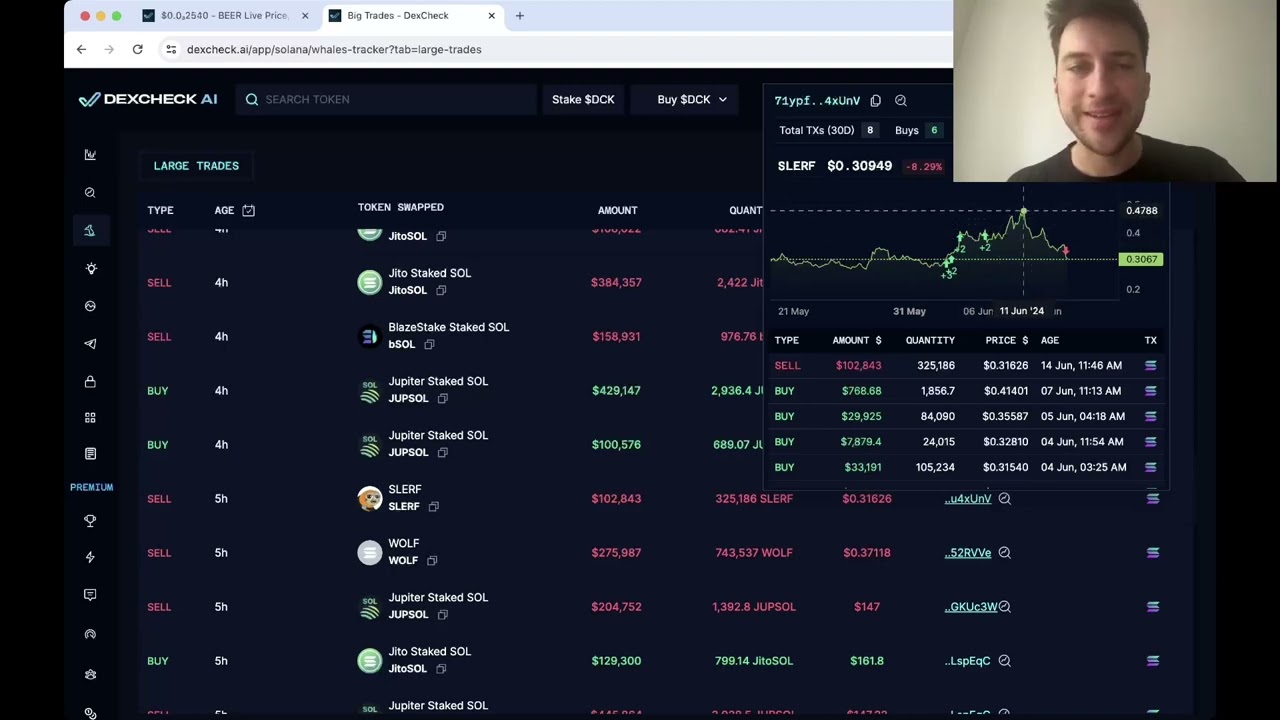
Task: Open wallet link ..u4xUnV
Action: 967,498
